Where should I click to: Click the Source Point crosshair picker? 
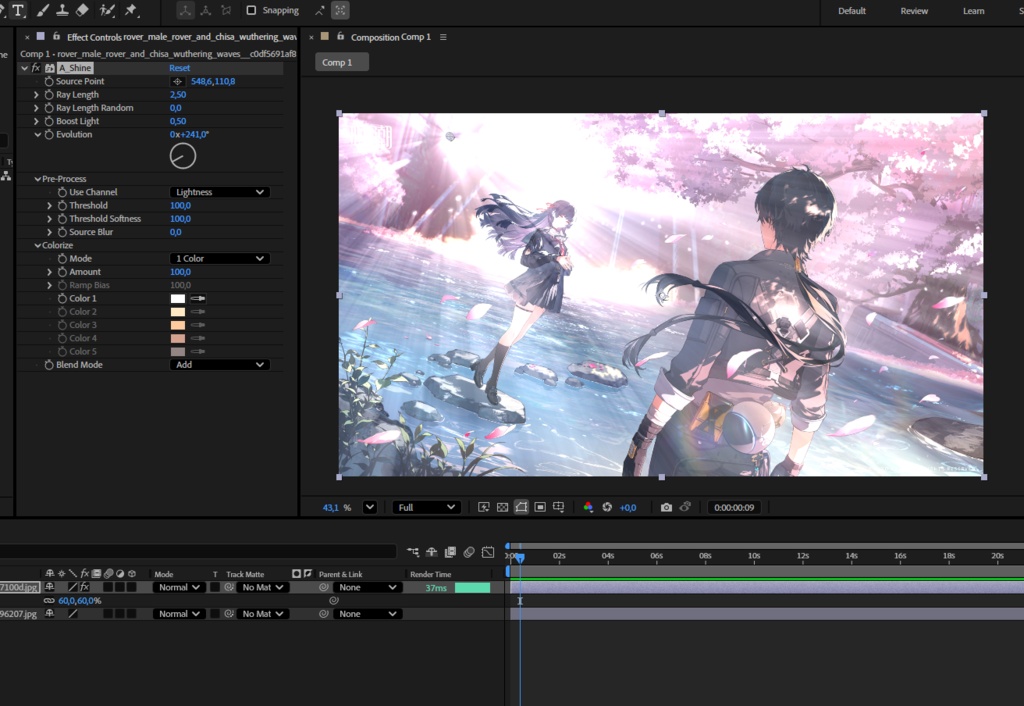click(x=177, y=82)
